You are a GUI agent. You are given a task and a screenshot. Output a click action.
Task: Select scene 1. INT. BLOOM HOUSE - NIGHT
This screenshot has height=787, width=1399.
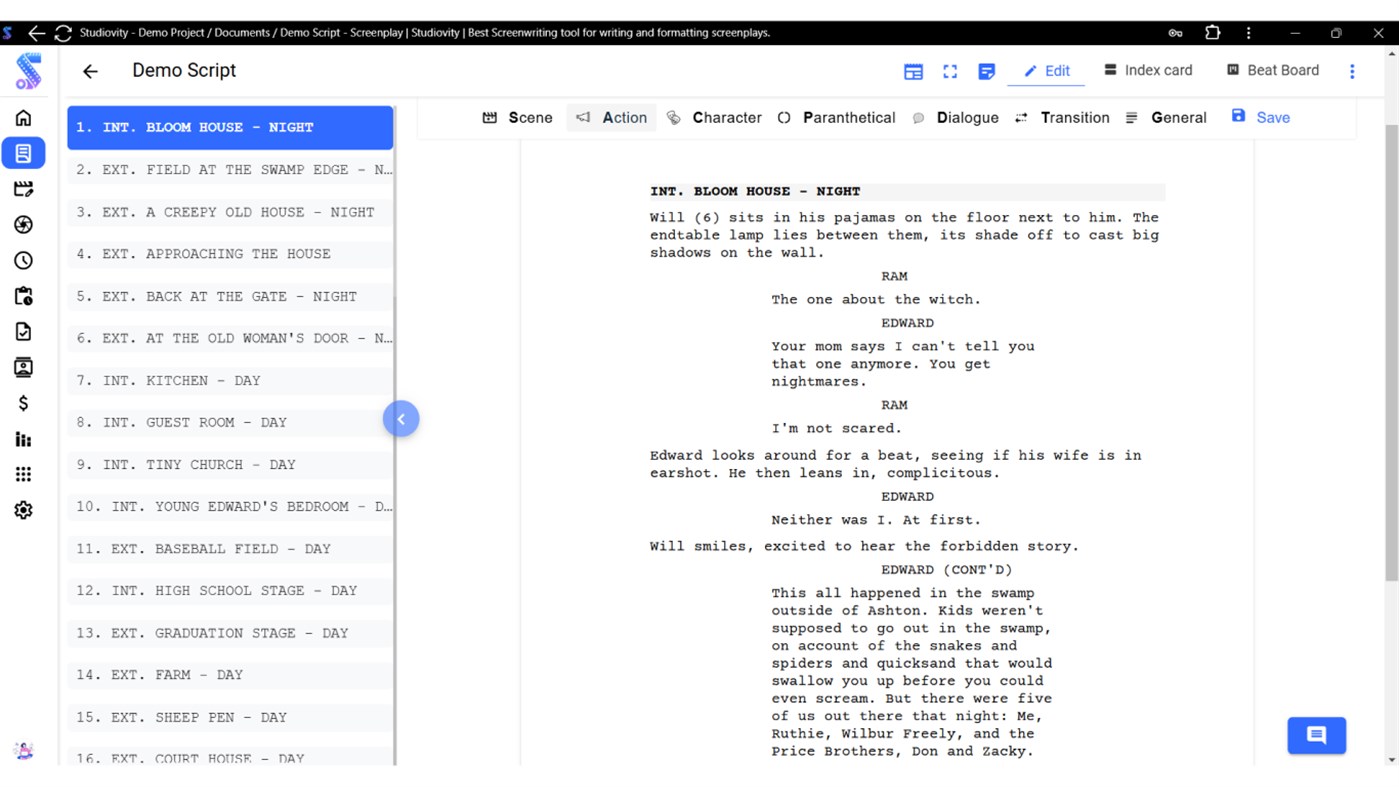(230, 128)
